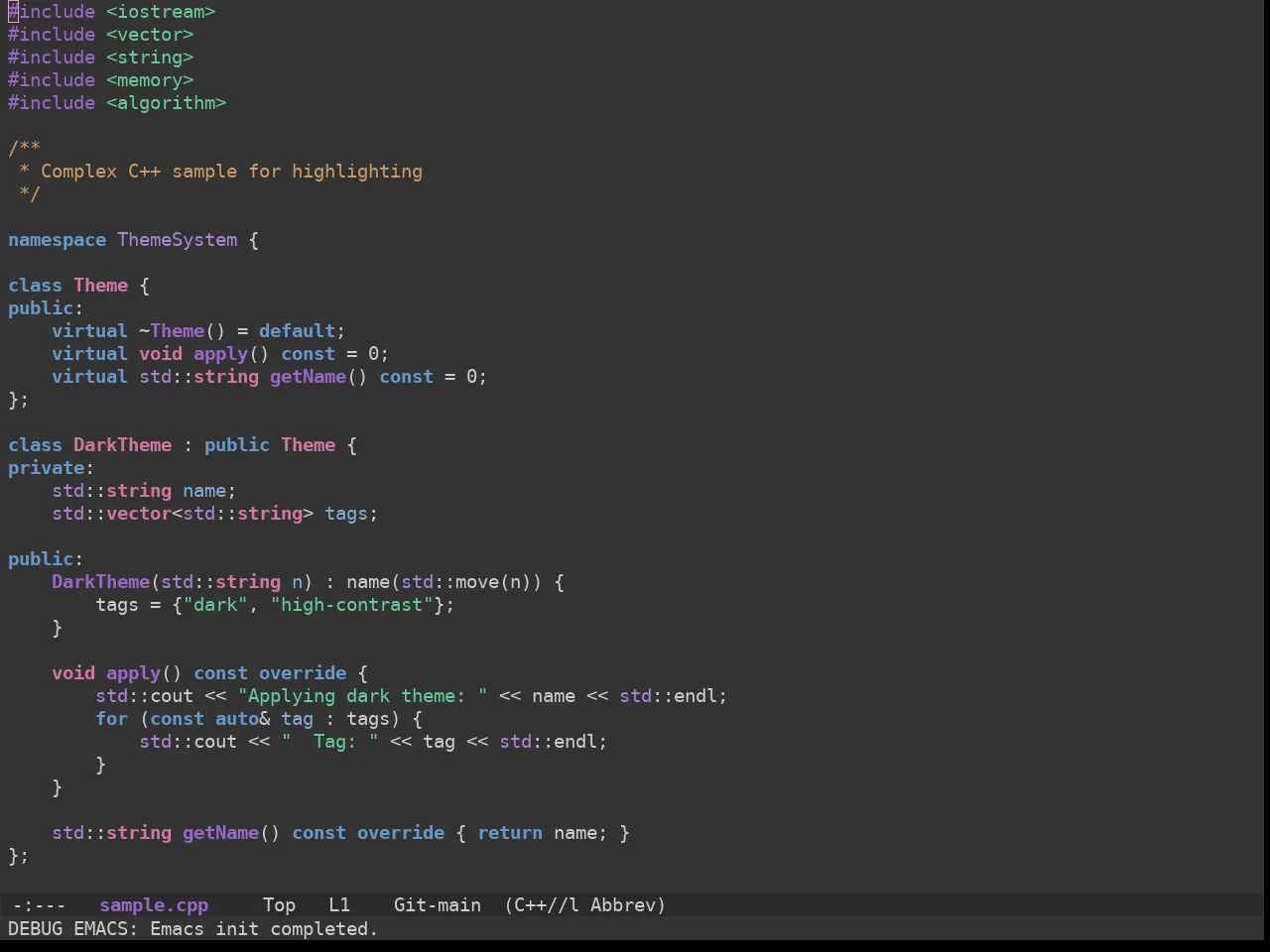Viewport: 1270px width, 952px height.
Task: Click the 'DarkTheme' constructor name
Action: (100, 582)
